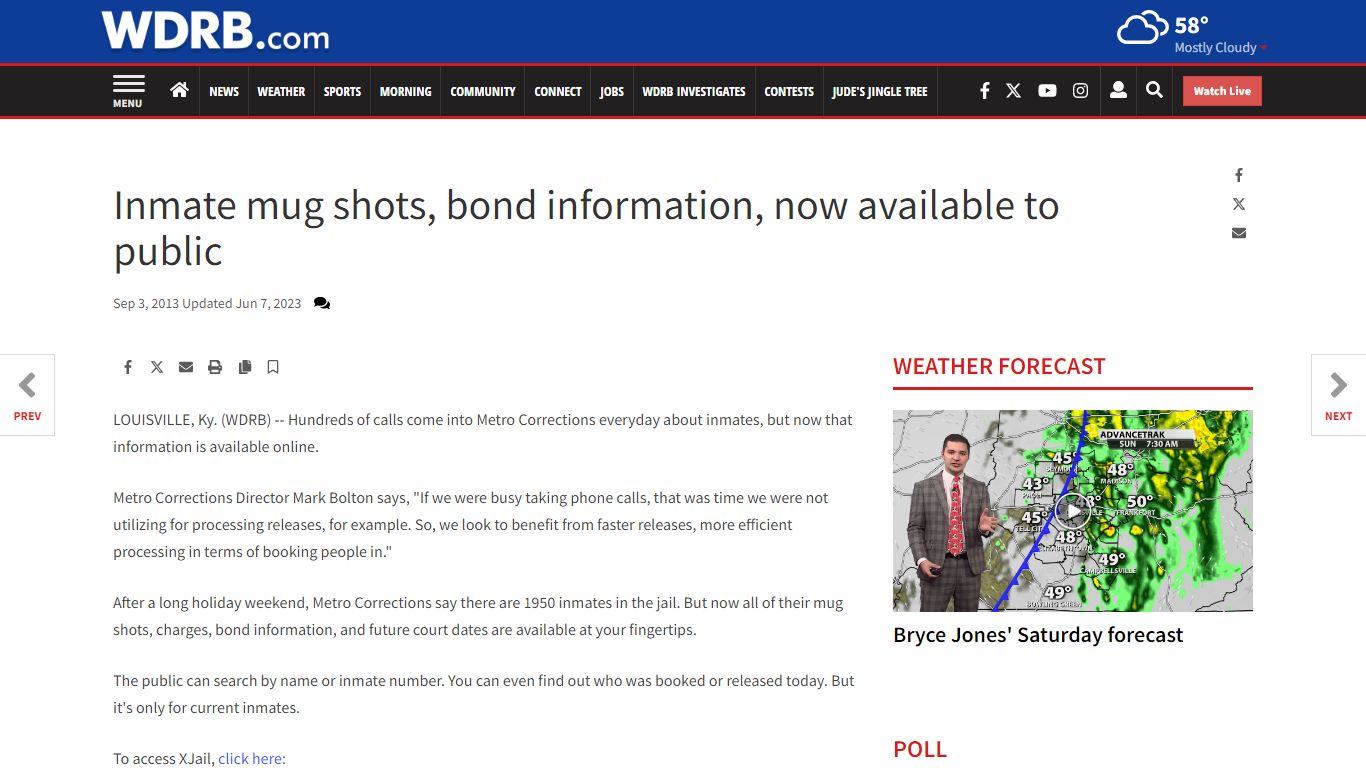Open WDRB INVESTIGATES menu item
Screen dimensions: 1366x768
coord(694,91)
